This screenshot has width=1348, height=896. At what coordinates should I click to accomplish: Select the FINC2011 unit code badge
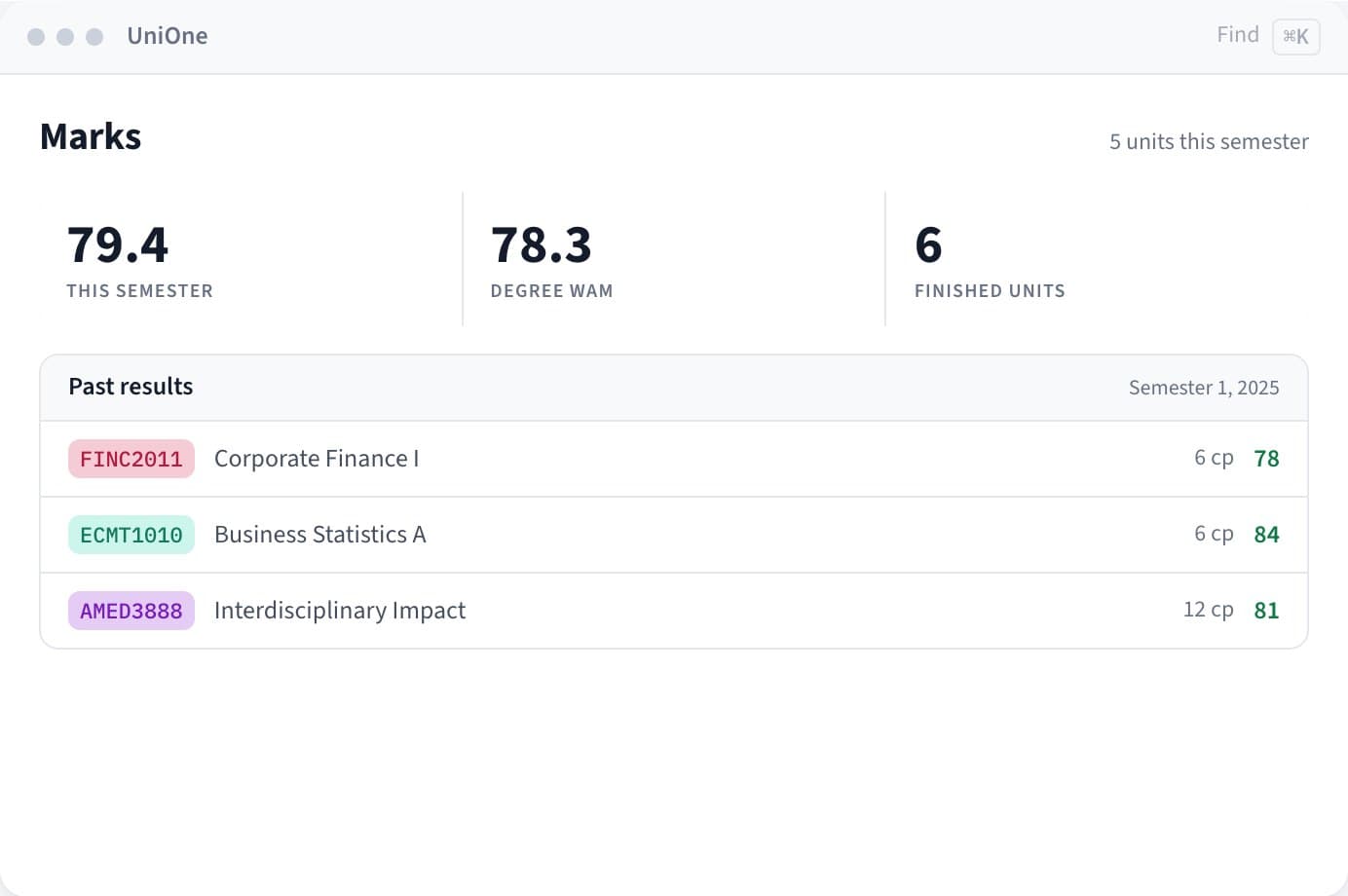131,459
